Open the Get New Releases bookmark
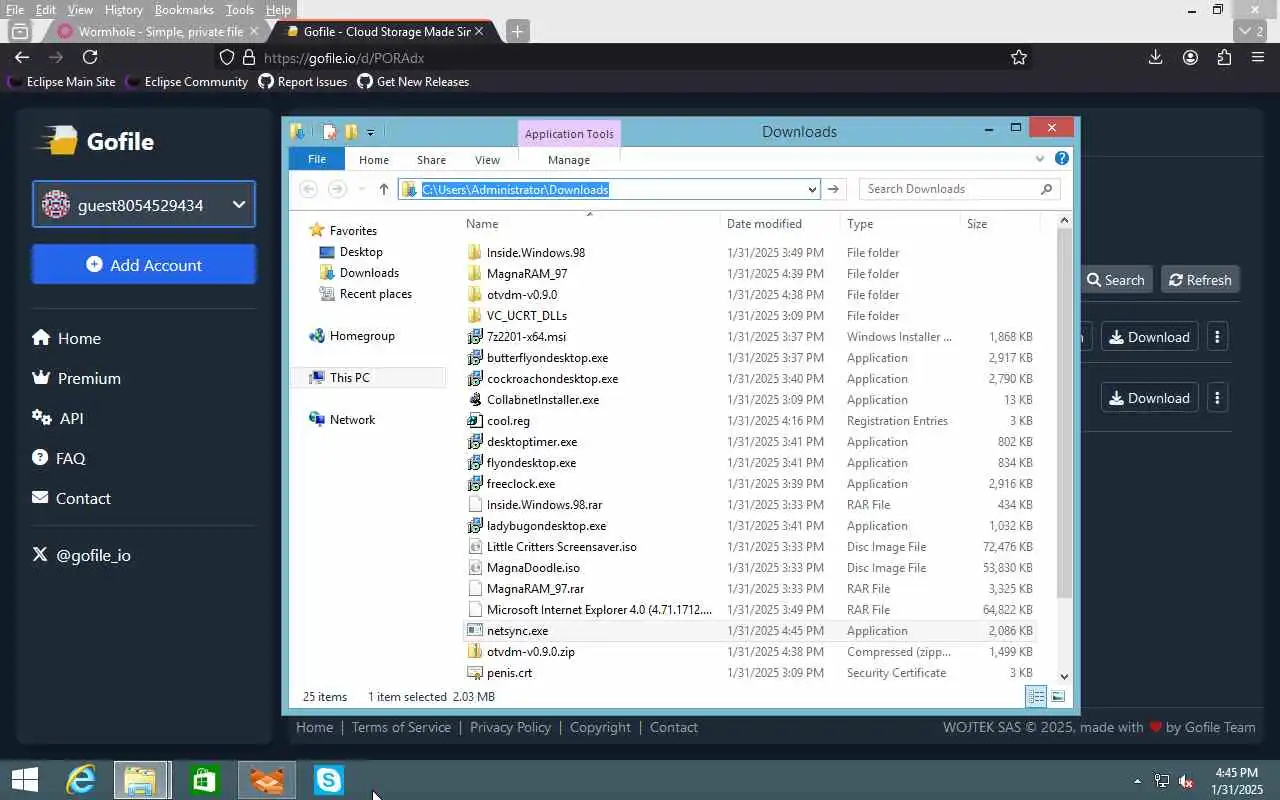Viewport: 1280px width, 800px height. pyautogui.click(x=412, y=82)
